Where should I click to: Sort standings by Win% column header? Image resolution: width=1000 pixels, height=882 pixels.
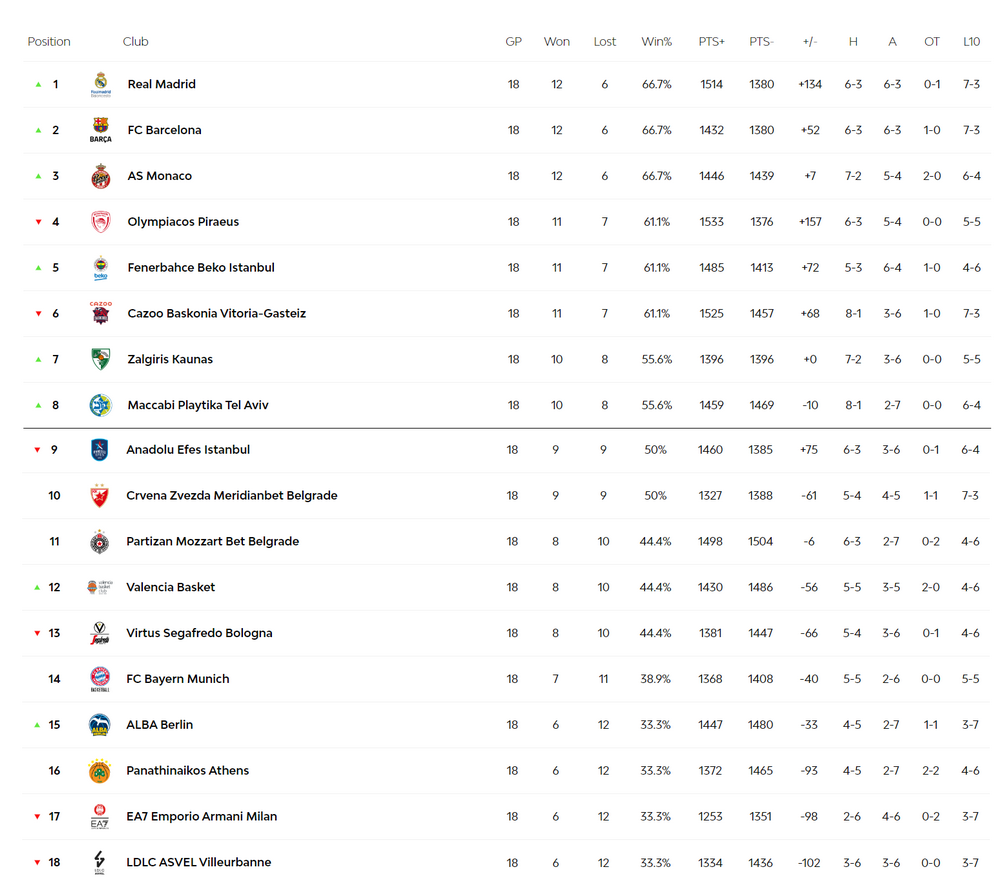[656, 41]
